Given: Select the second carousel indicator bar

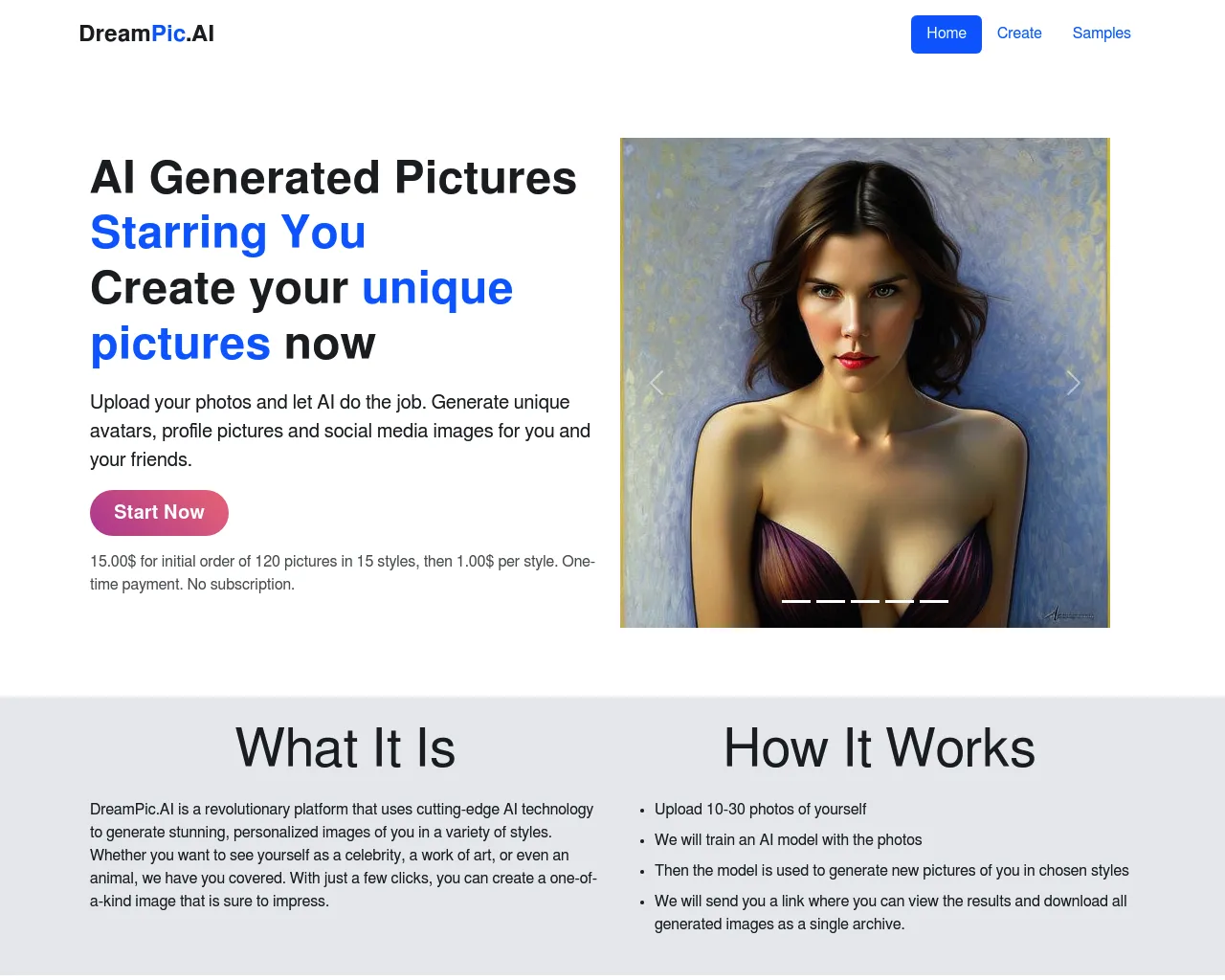Looking at the screenshot, I should 831,601.
